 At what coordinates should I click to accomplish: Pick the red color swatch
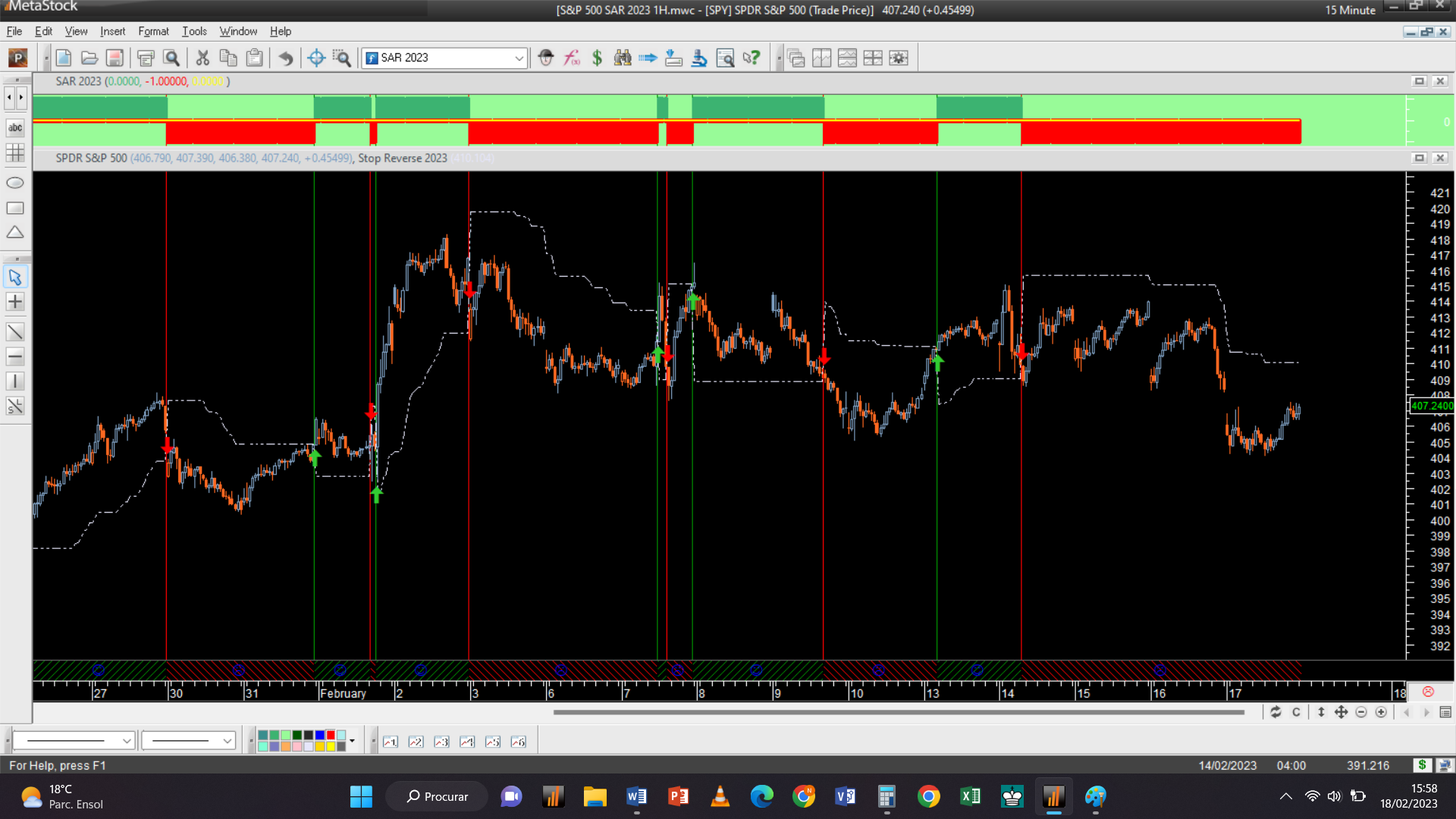(x=331, y=736)
